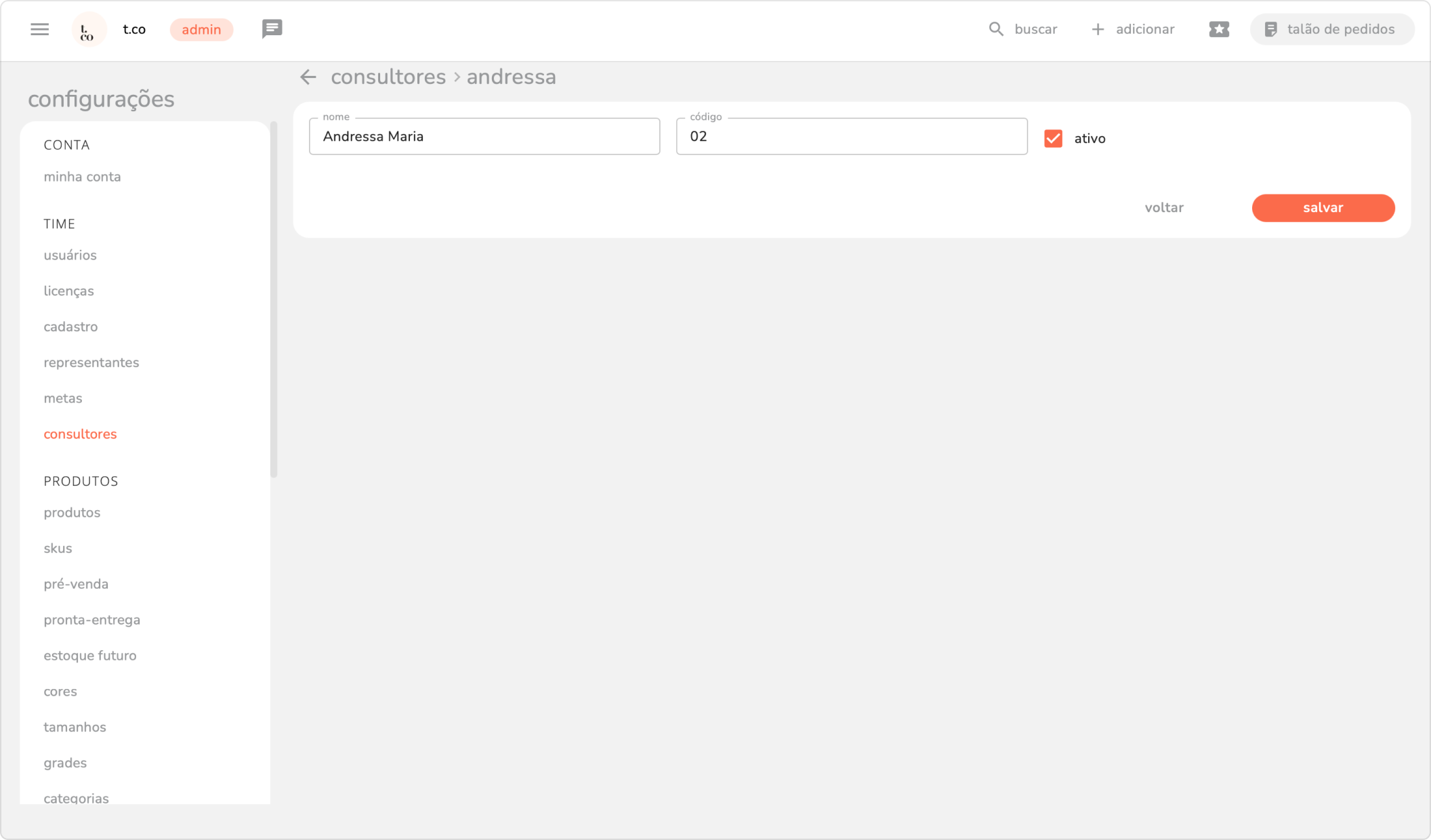Open the chat messages icon
The width and height of the screenshot is (1431, 840).
272,29
